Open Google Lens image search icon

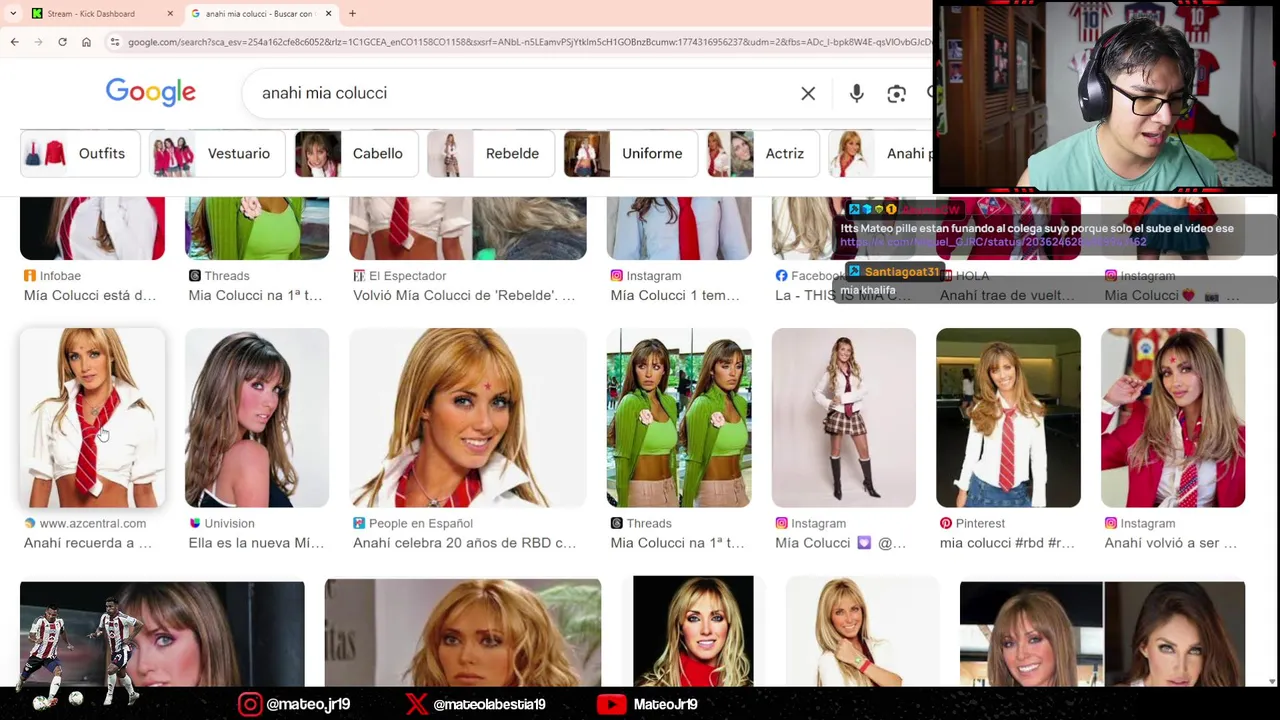click(896, 93)
